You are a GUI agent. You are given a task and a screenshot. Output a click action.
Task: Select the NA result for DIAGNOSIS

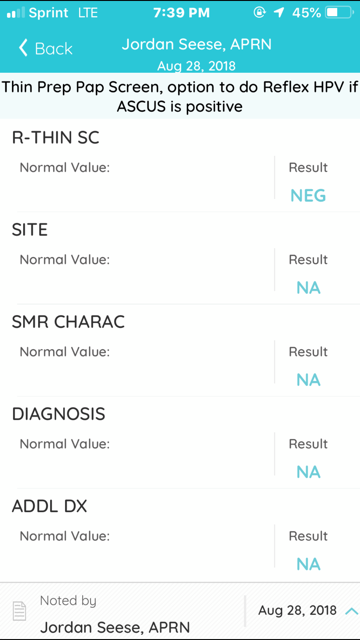(308, 472)
